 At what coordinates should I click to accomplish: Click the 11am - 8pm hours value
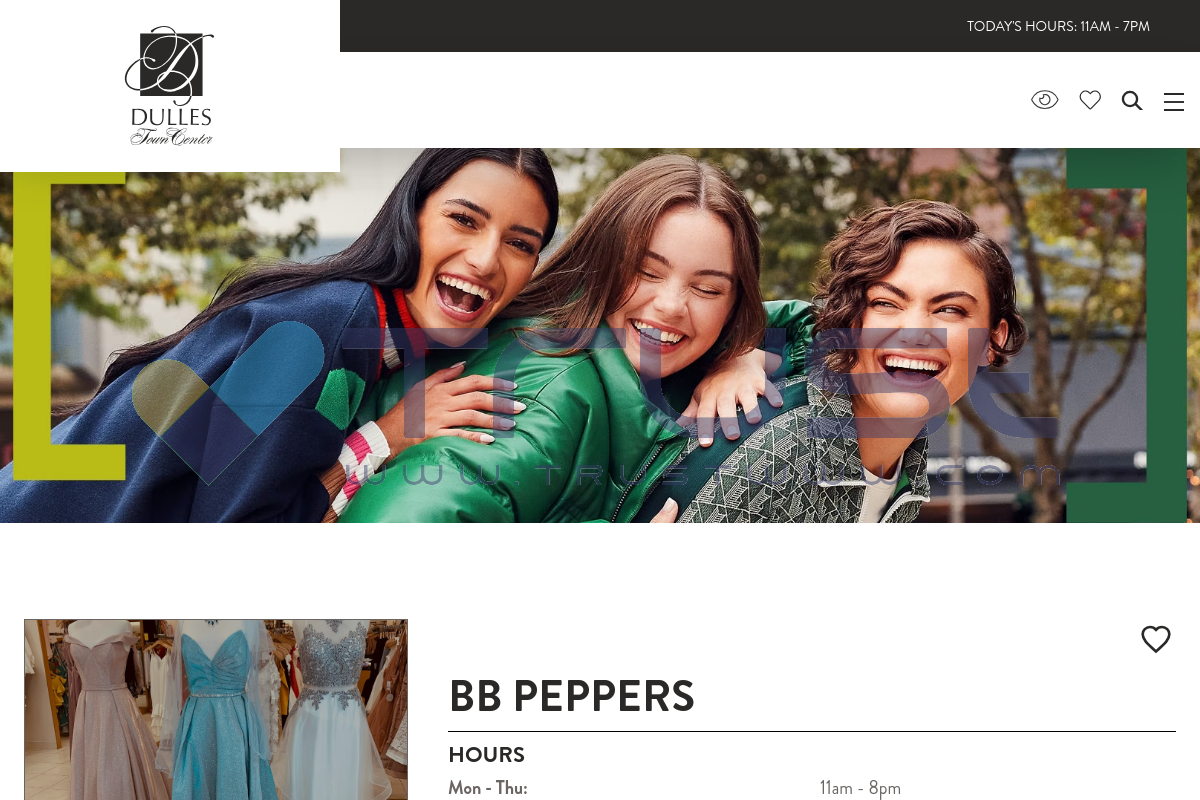[x=860, y=788]
